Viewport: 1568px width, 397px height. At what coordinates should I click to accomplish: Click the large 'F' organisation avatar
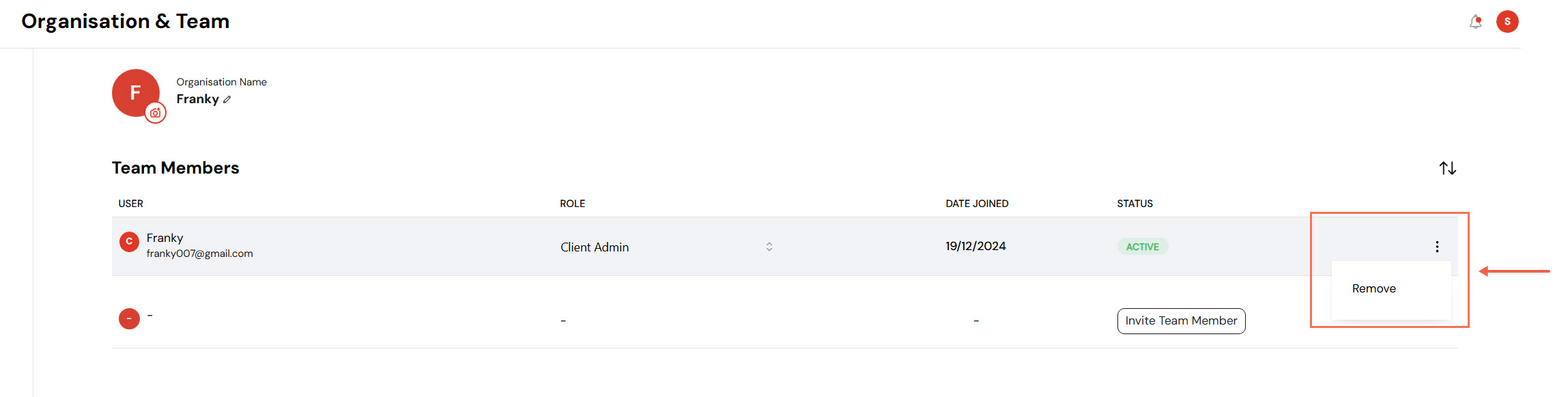click(x=135, y=92)
